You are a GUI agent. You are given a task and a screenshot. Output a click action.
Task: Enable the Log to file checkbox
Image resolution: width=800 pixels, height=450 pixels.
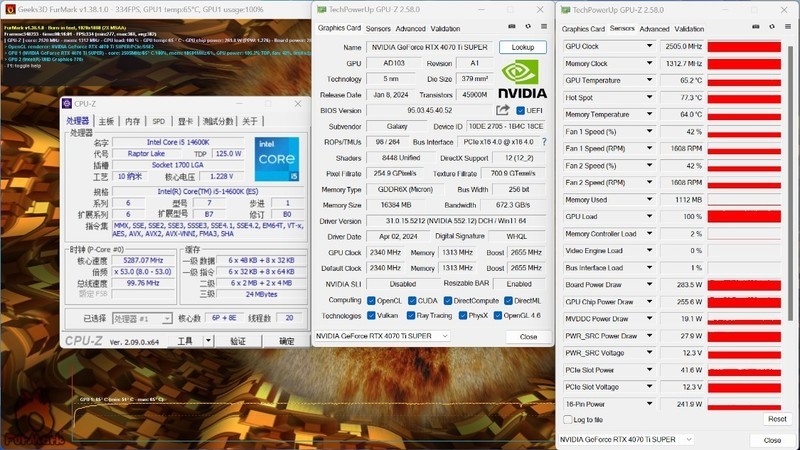pyautogui.click(x=569, y=420)
